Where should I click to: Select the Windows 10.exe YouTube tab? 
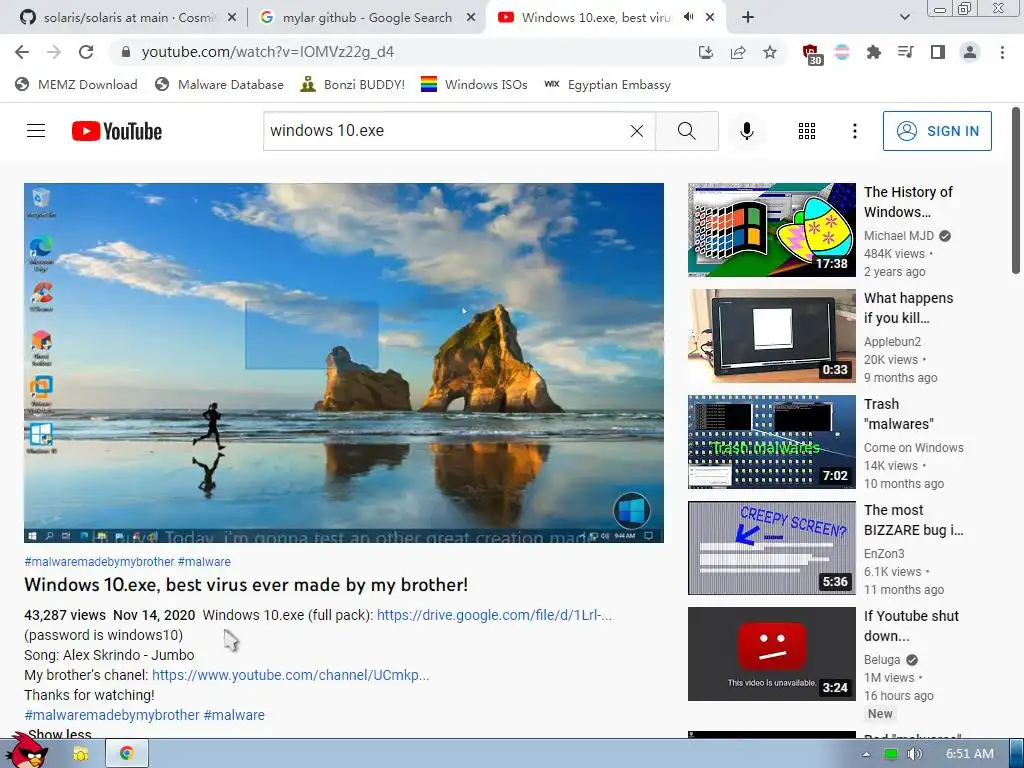(596, 18)
